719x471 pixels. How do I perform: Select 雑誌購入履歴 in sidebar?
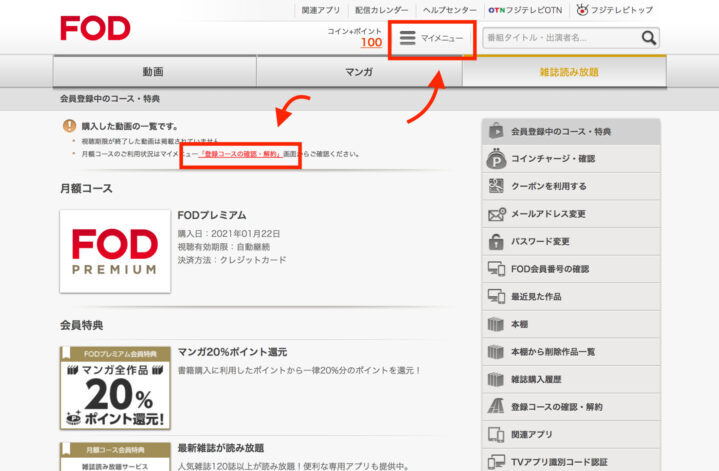[x=571, y=379]
